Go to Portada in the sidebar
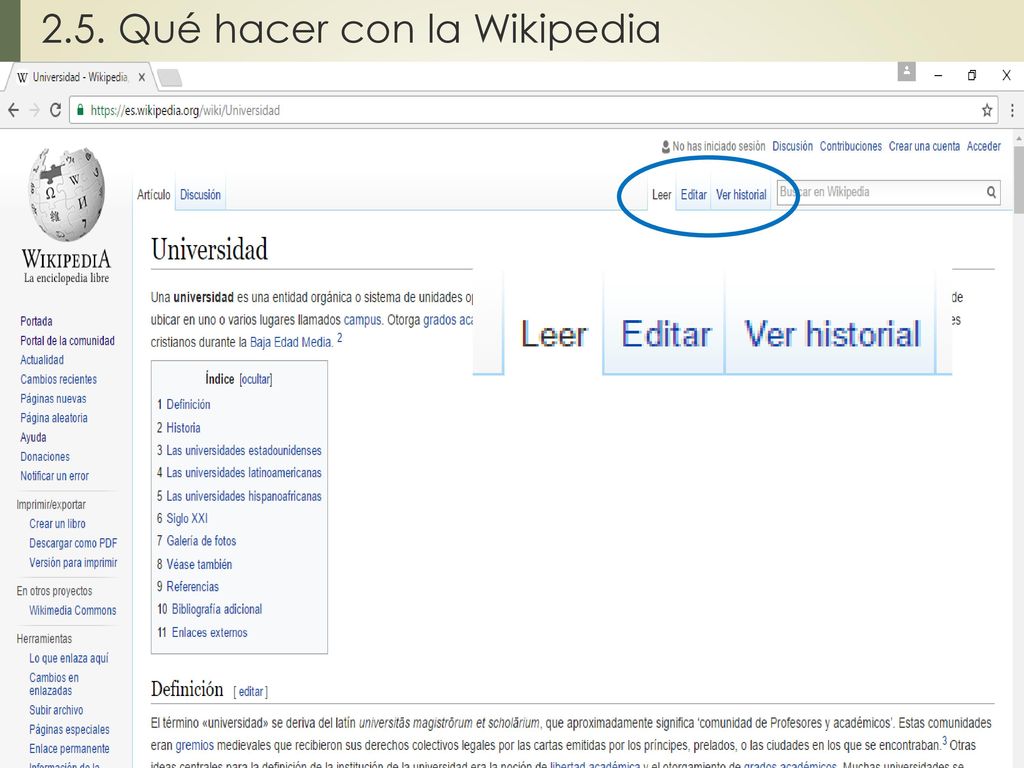Viewport: 1024px width, 768px height. point(37,321)
